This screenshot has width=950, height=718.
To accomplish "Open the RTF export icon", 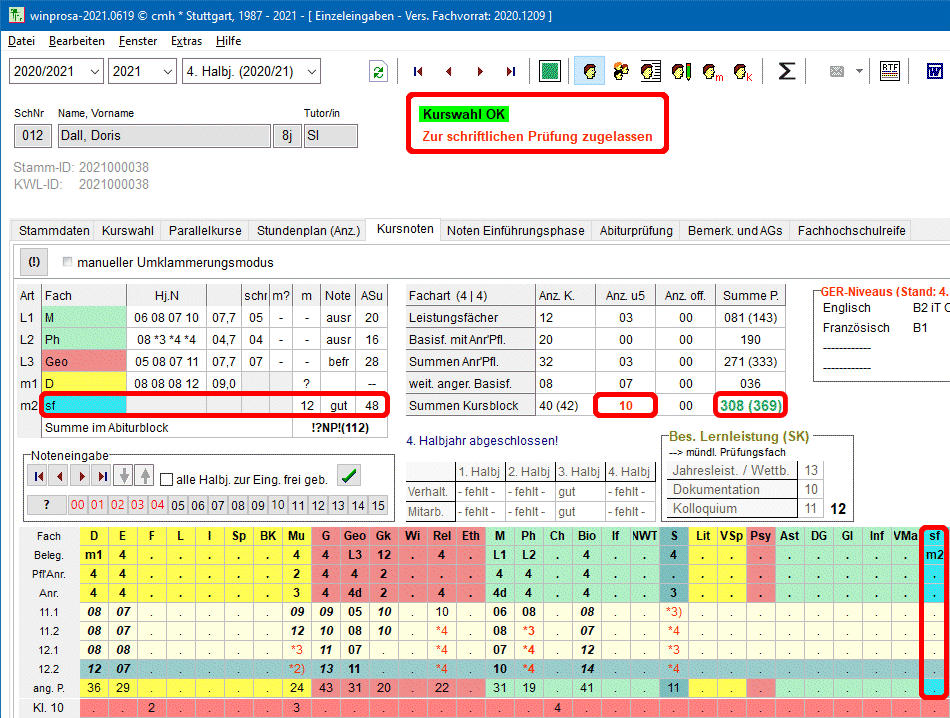I will (889, 71).
